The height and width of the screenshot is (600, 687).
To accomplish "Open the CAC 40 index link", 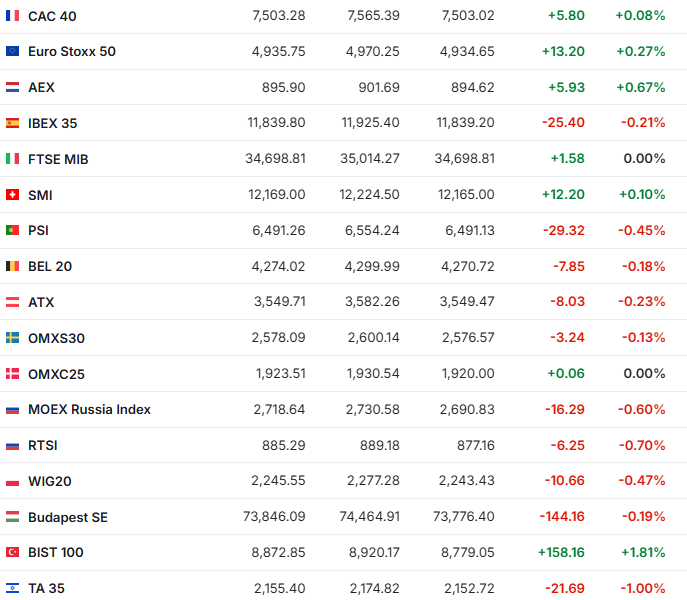I will 52,16.
